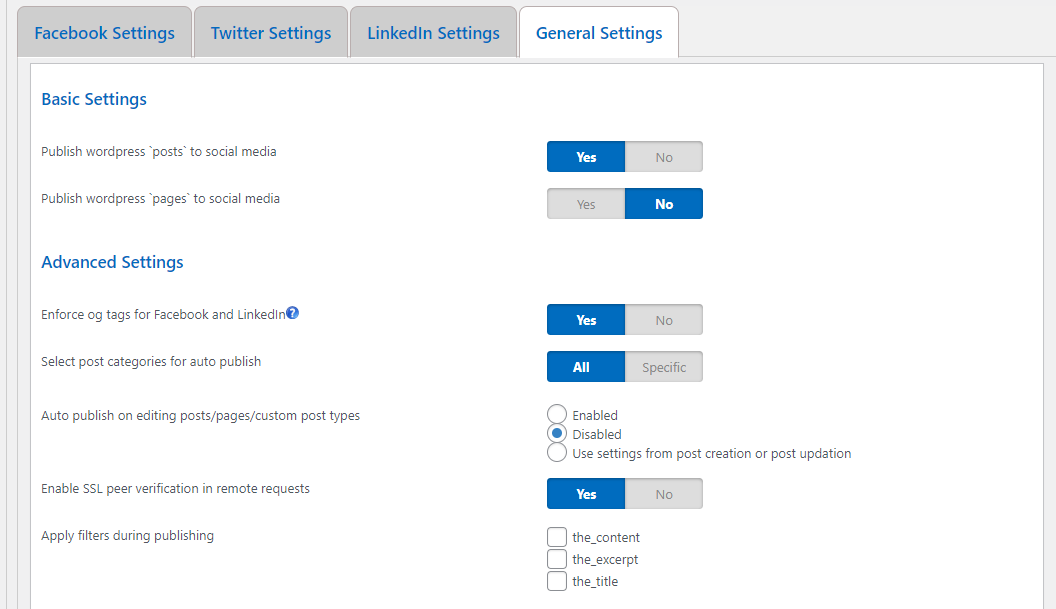Disable enforce og tags by clicking No

(664, 320)
